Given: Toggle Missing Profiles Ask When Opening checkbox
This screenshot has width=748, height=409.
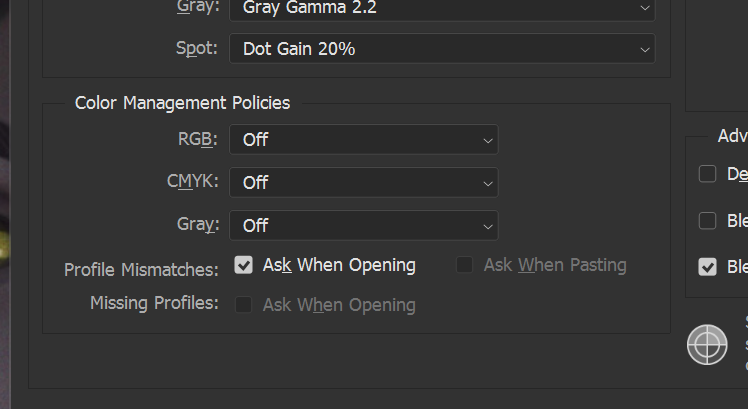Looking at the screenshot, I should pos(243,305).
